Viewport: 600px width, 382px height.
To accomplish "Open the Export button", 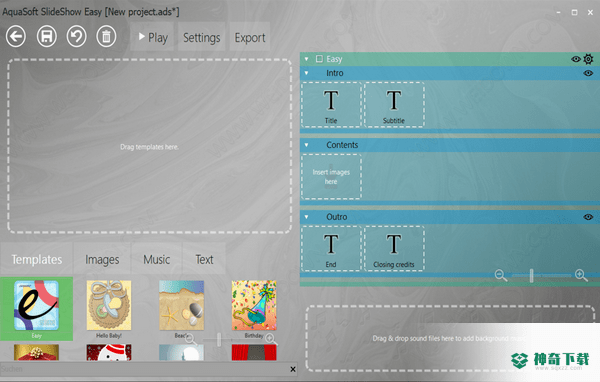I will click(x=250, y=38).
